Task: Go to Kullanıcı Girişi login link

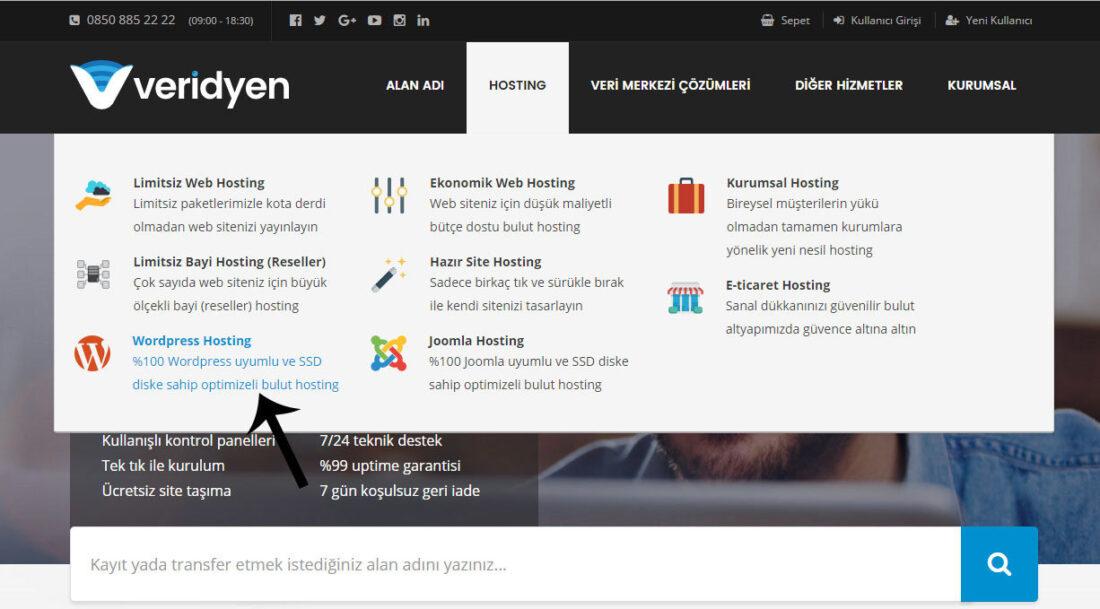Action: pos(885,20)
